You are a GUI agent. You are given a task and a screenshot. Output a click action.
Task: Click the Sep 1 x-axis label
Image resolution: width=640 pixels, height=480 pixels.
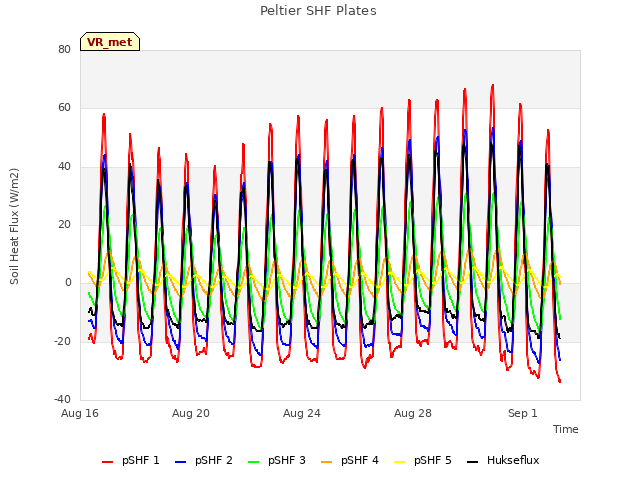click(522, 413)
